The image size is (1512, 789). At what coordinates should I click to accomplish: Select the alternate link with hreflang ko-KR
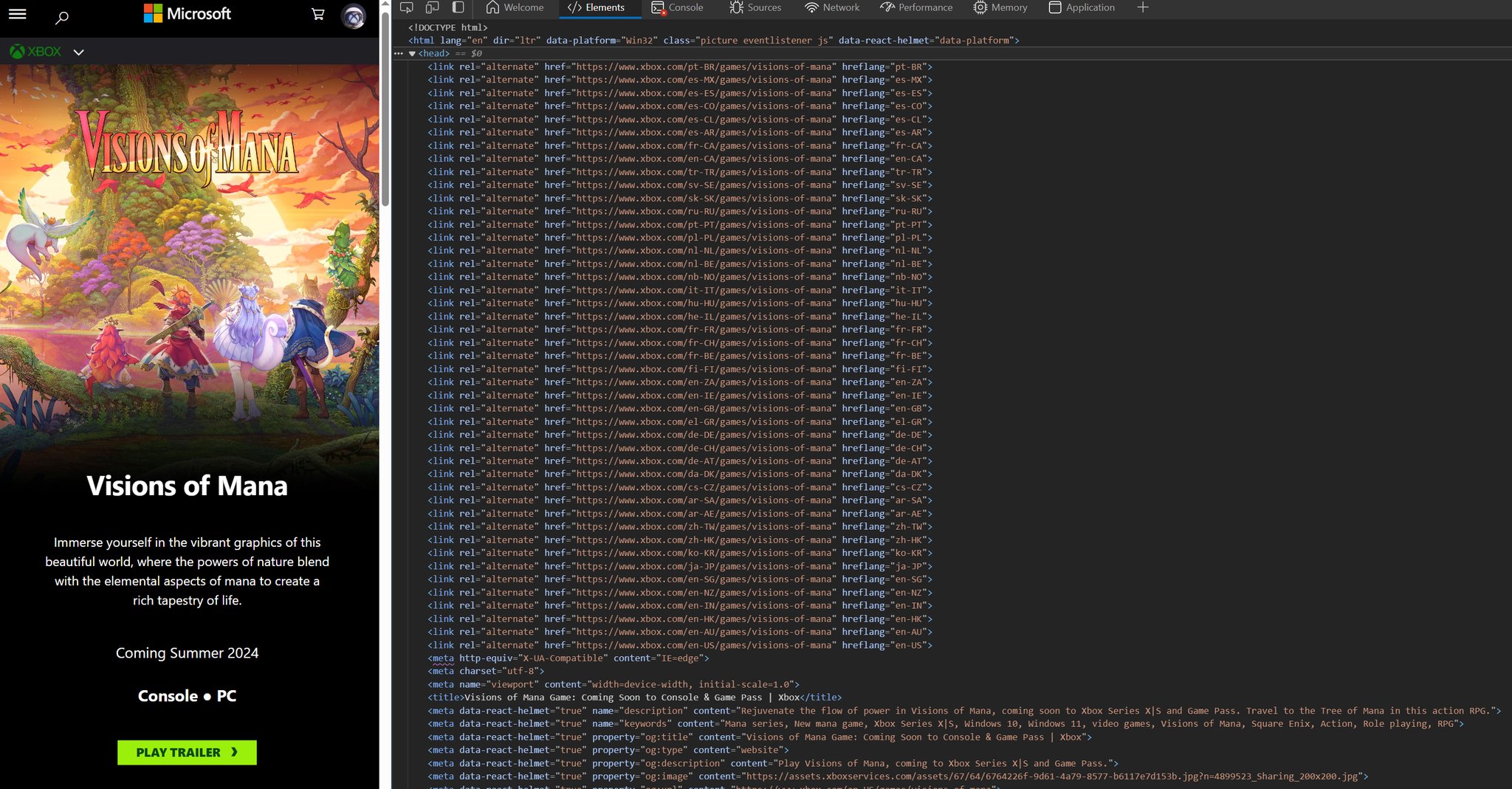pyautogui.click(x=680, y=554)
